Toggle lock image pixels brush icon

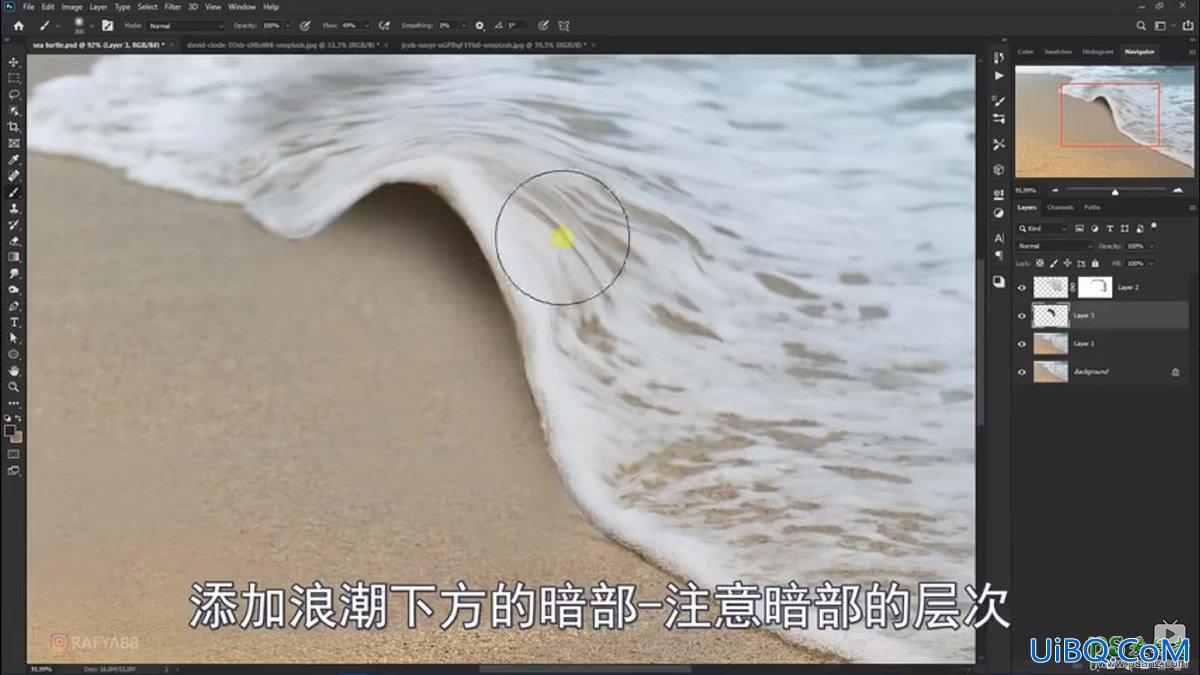(1054, 263)
